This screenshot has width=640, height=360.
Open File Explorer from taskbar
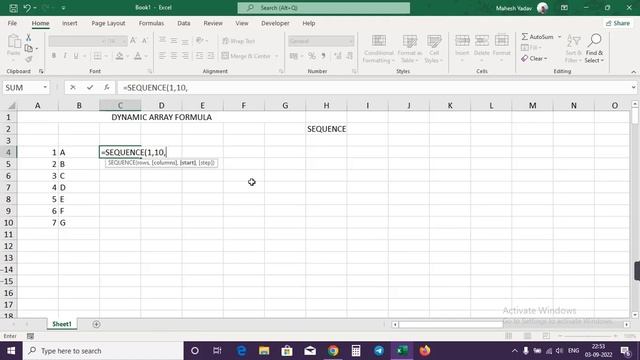click(264, 351)
